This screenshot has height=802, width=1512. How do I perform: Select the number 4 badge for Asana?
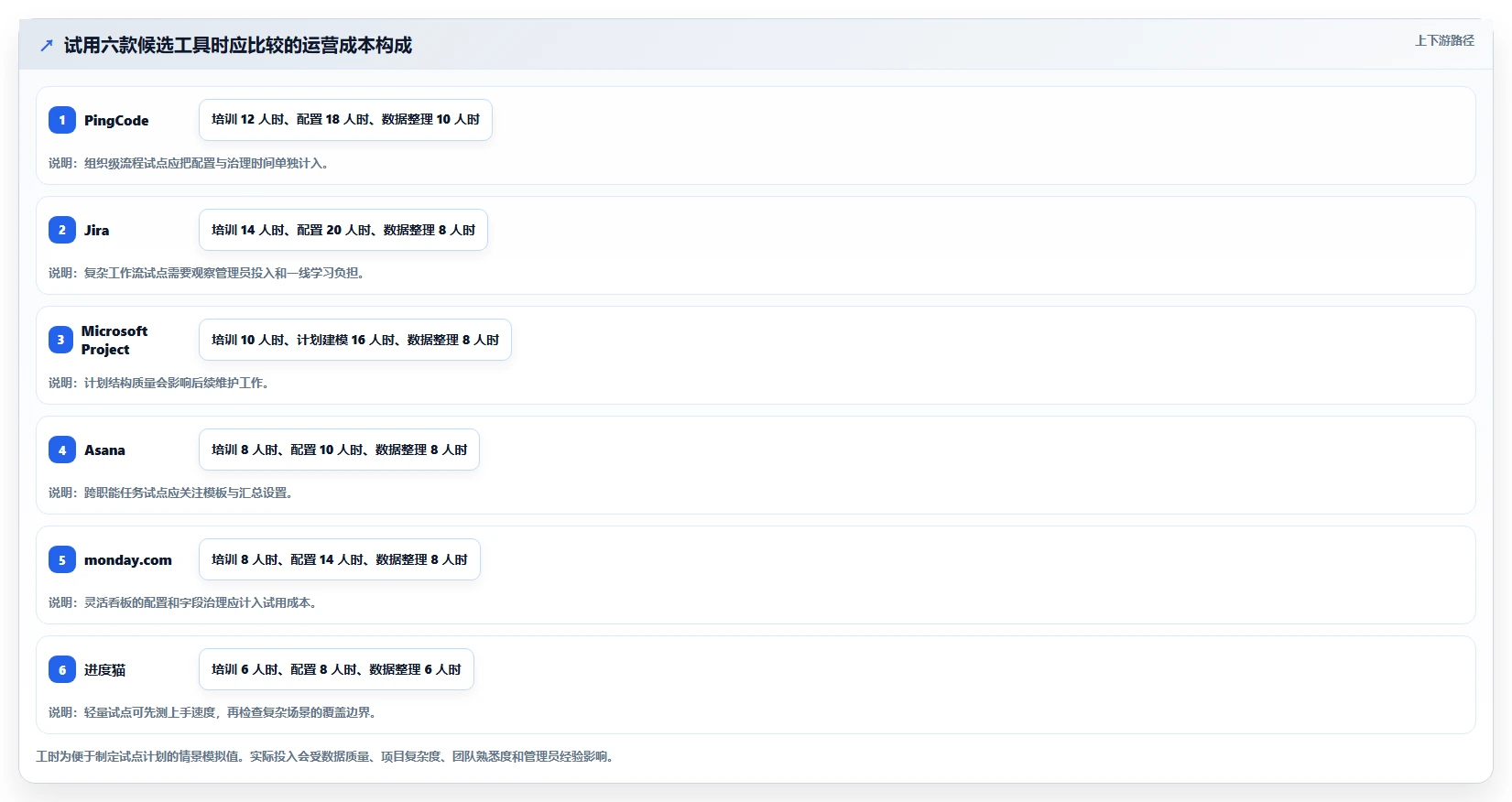pos(62,450)
